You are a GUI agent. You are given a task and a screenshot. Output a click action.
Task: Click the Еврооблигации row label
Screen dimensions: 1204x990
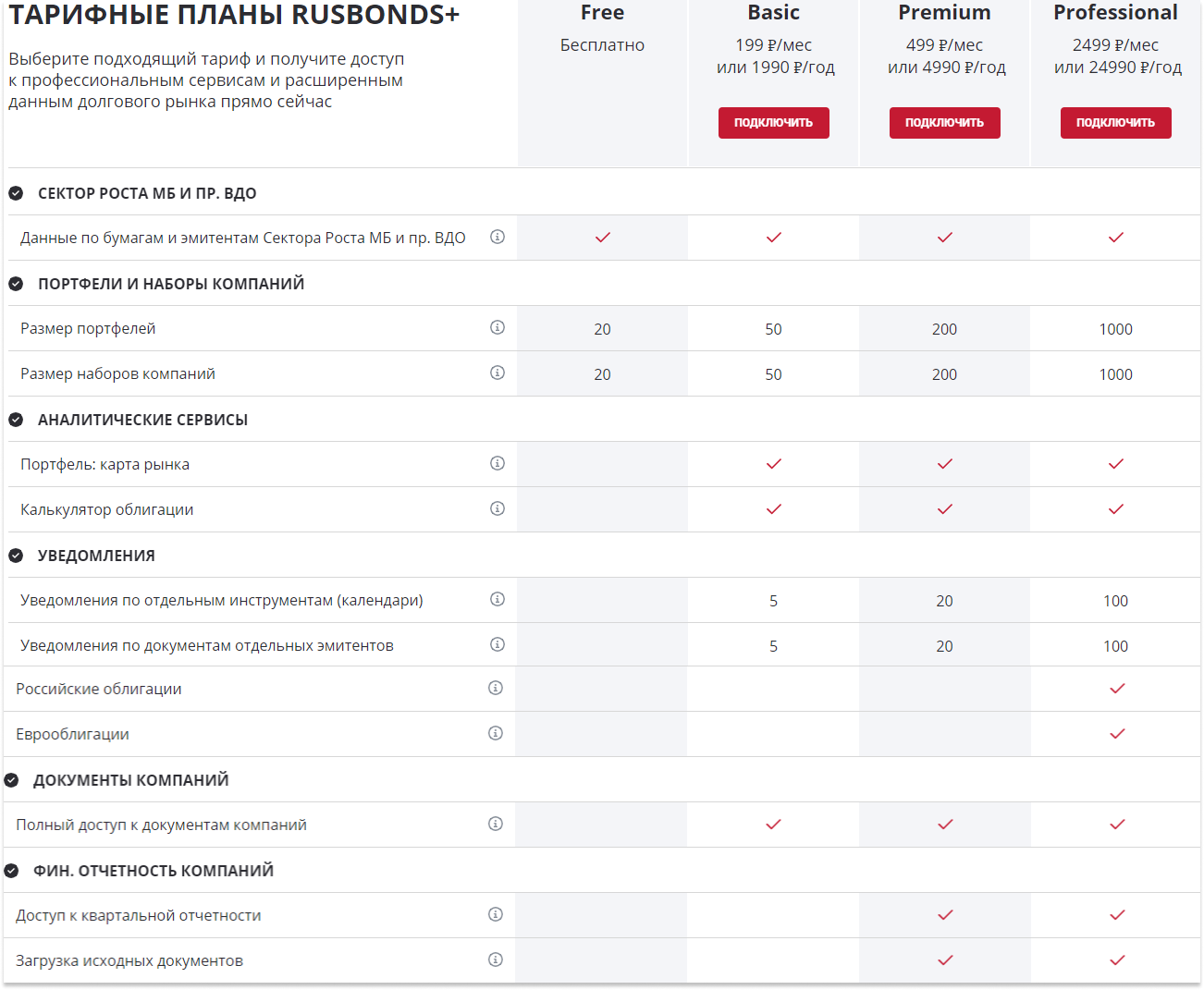coord(72,735)
